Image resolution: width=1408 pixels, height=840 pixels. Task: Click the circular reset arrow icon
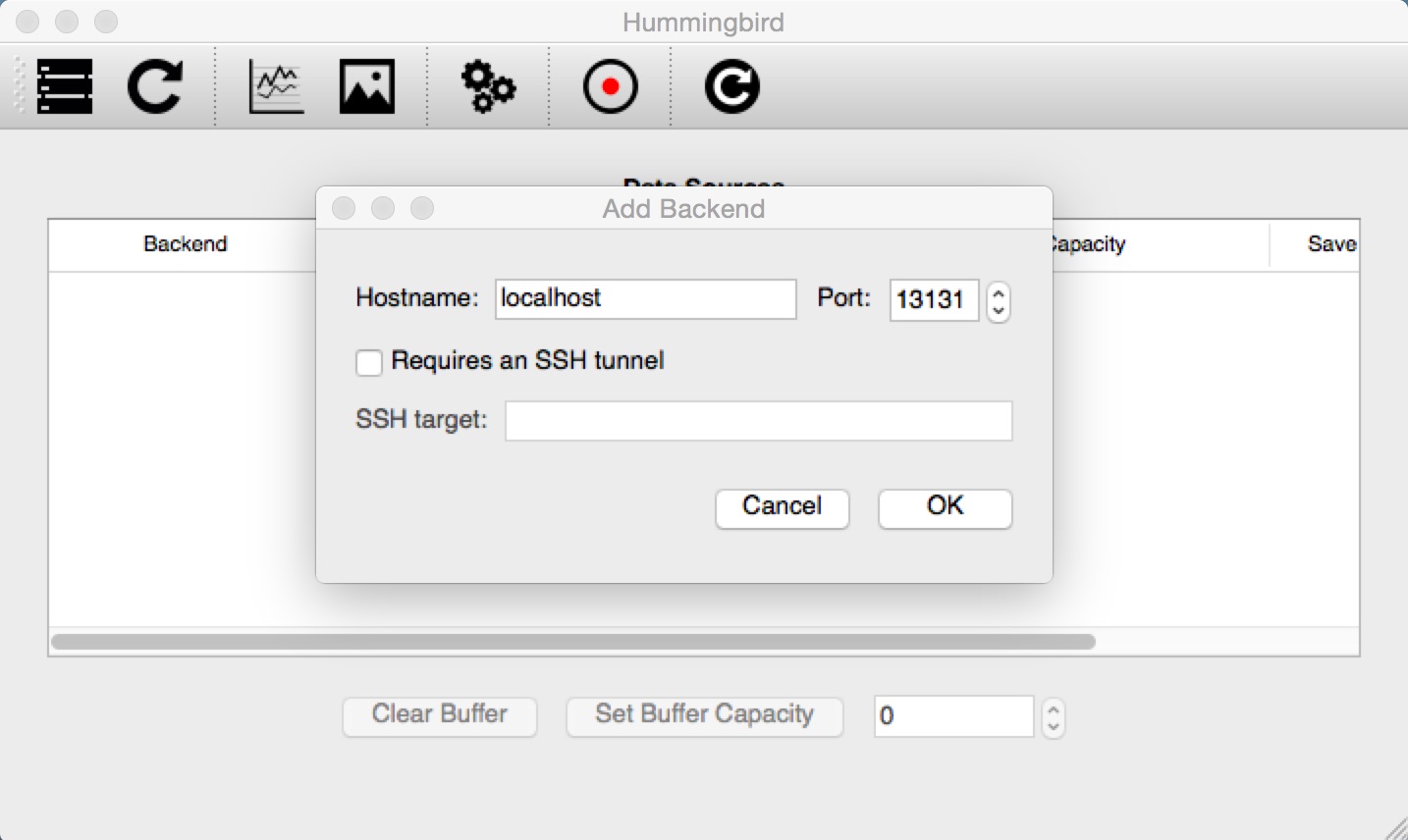(x=731, y=86)
